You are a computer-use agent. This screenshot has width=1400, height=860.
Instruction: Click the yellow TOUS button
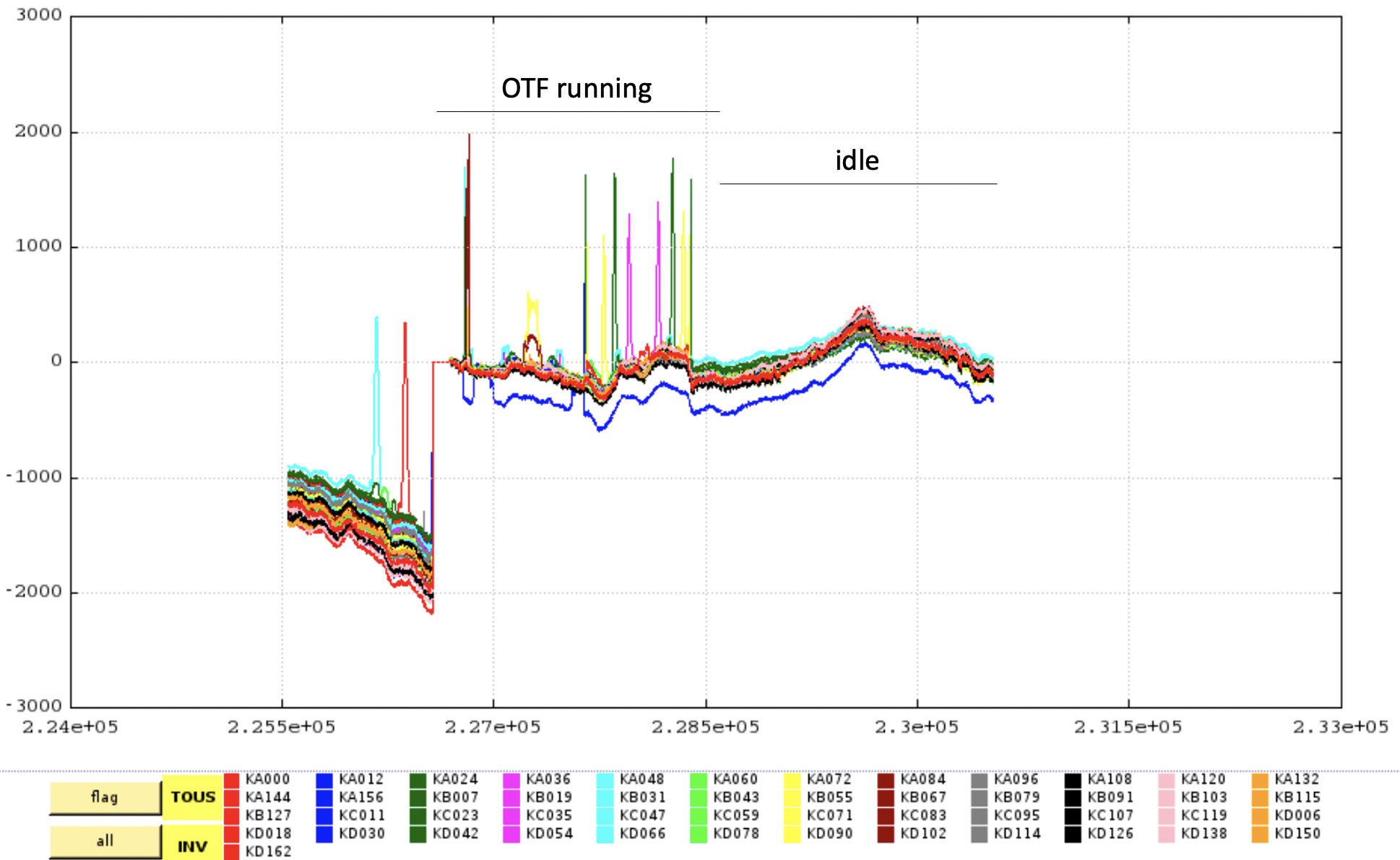click(193, 797)
